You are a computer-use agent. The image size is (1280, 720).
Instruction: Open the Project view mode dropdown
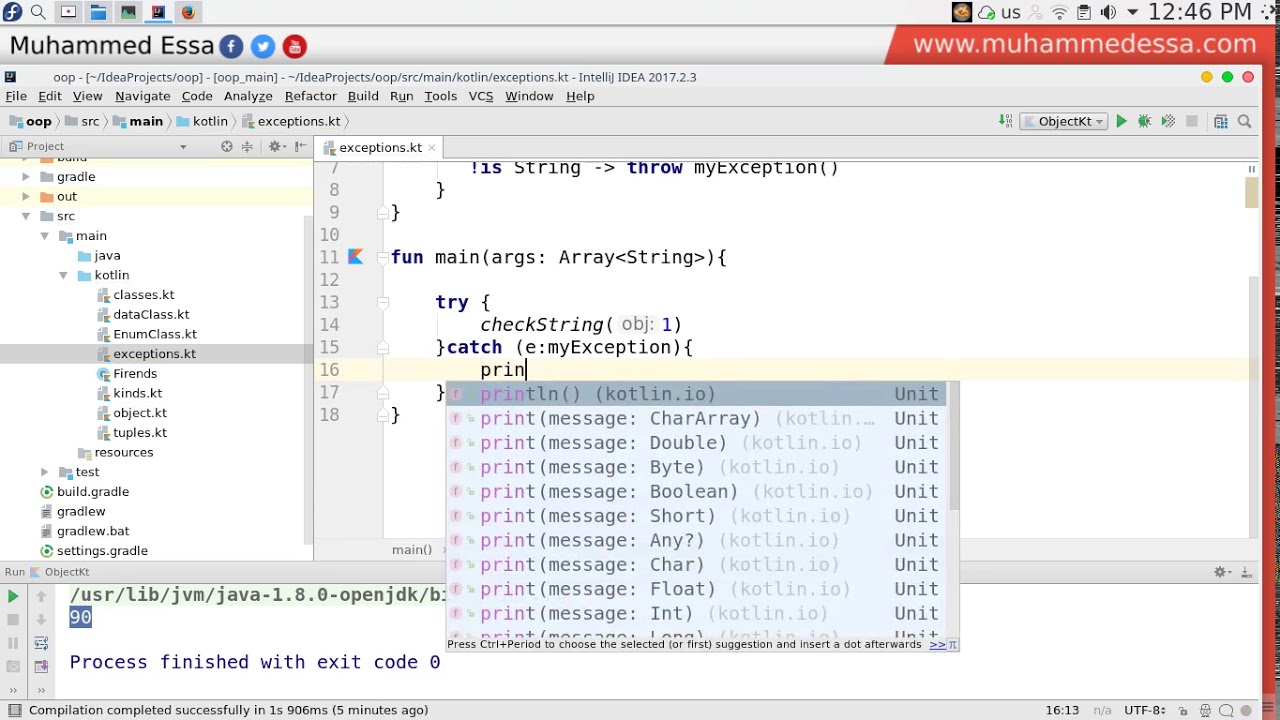(183, 147)
